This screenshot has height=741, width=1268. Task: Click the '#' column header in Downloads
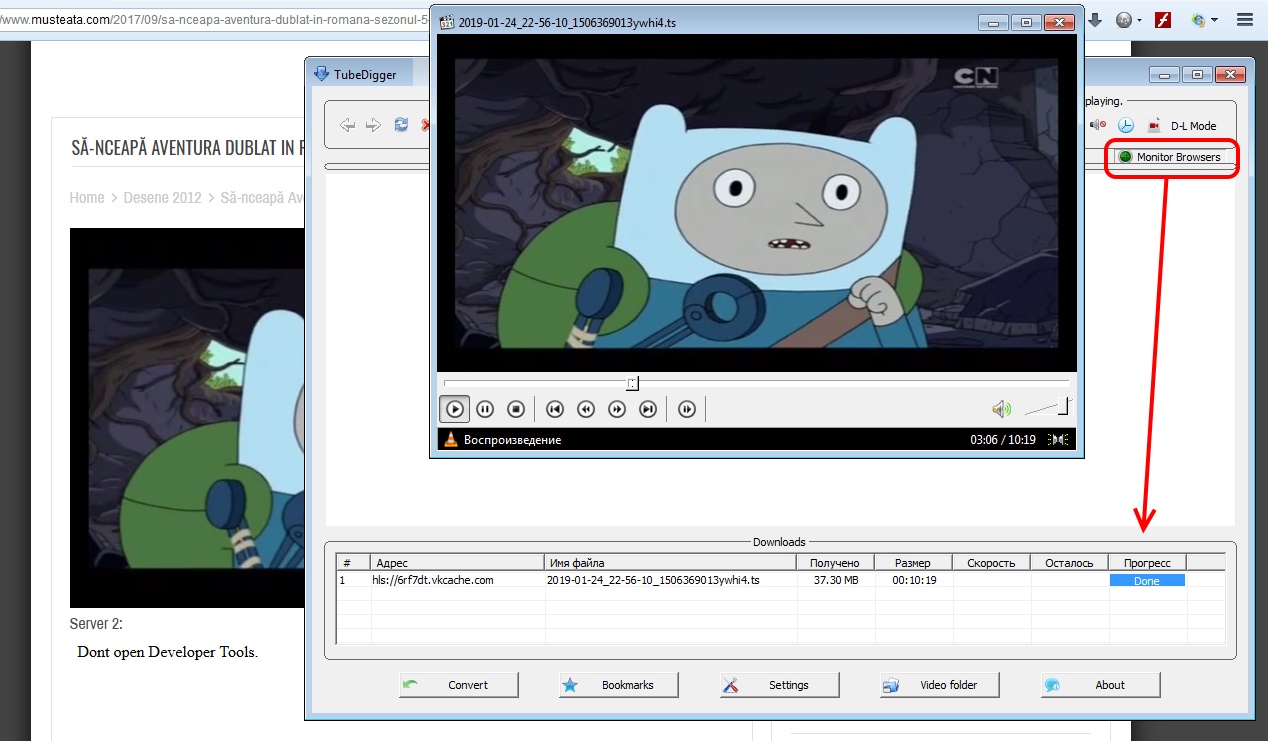pos(353,563)
